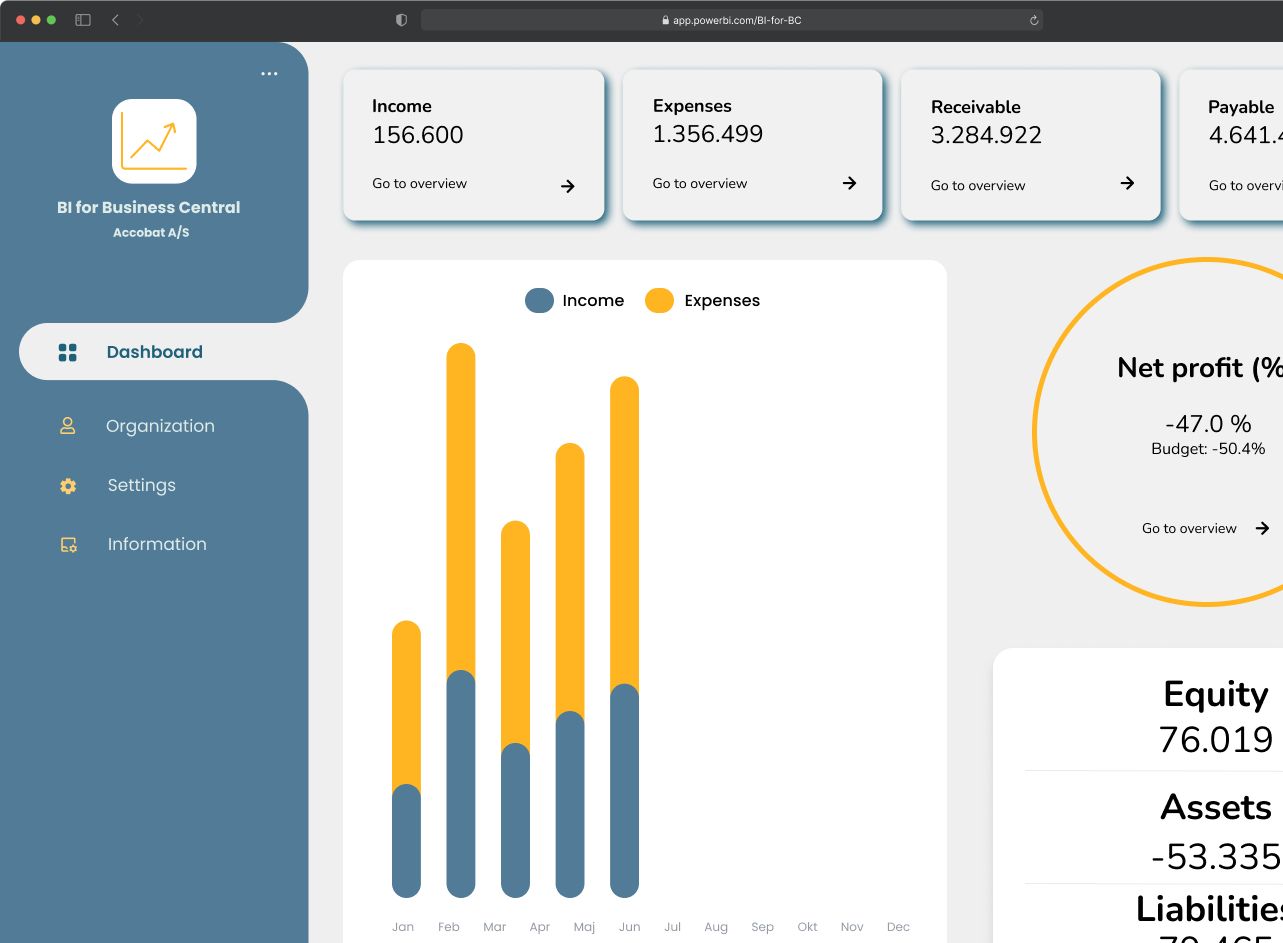Viewport: 1283px width, 943px height.
Task: Open the ellipsis menu above the logo
Action: [x=268, y=73]
